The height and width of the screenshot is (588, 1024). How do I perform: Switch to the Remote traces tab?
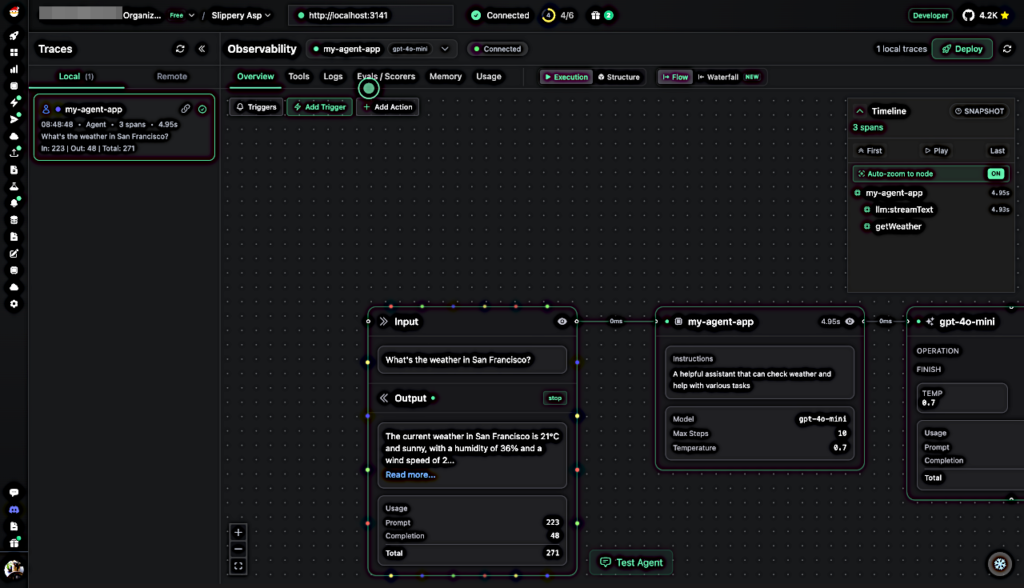pos(171,77)
